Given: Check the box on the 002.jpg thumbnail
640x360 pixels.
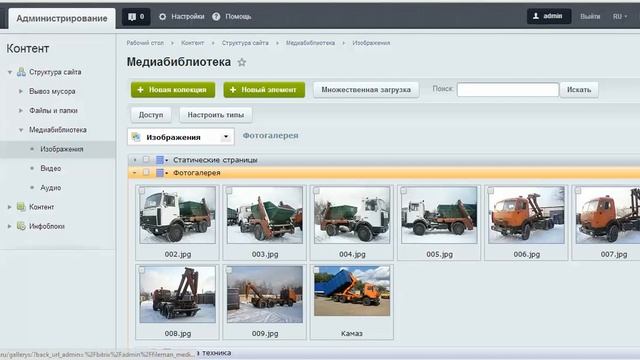Looking at the screenshot, I should tap(142, 191).
